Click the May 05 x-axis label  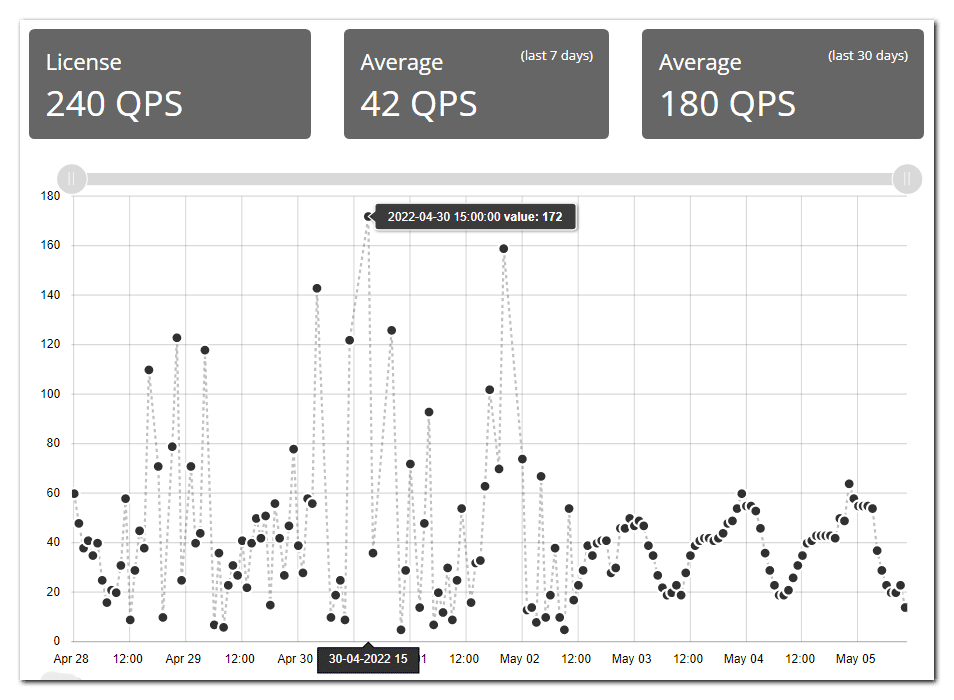pyautogui.click(x=856, y=659)
